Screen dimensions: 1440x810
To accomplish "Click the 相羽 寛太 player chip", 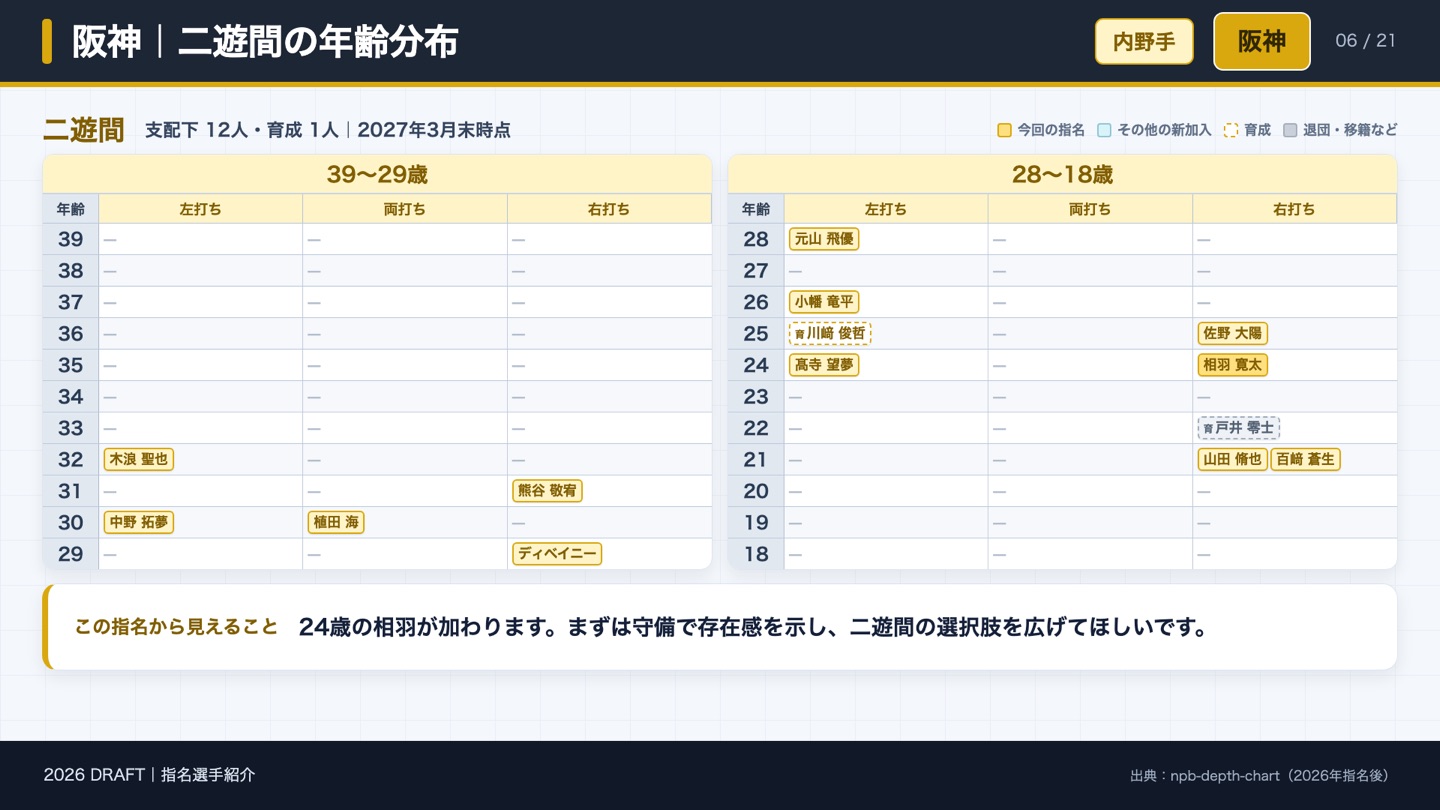I will pos(1232,365).
